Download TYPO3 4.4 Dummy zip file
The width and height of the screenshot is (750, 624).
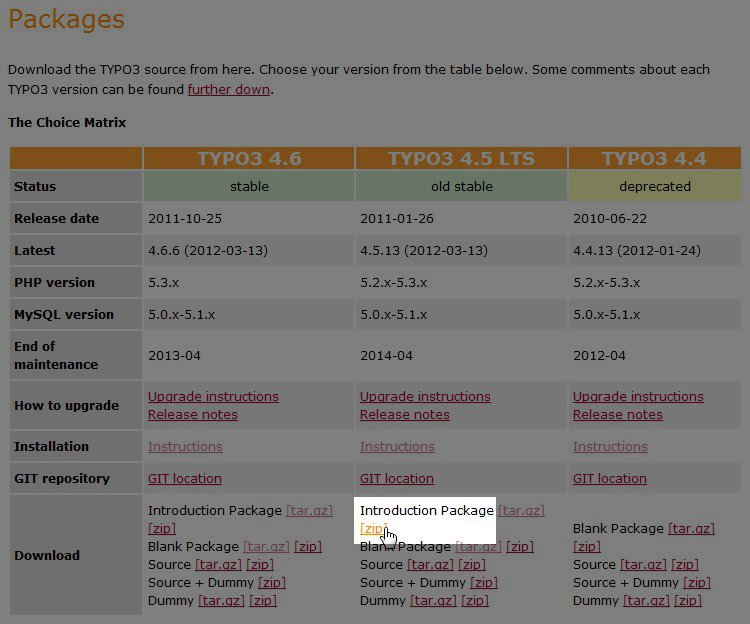click(688, 601)
